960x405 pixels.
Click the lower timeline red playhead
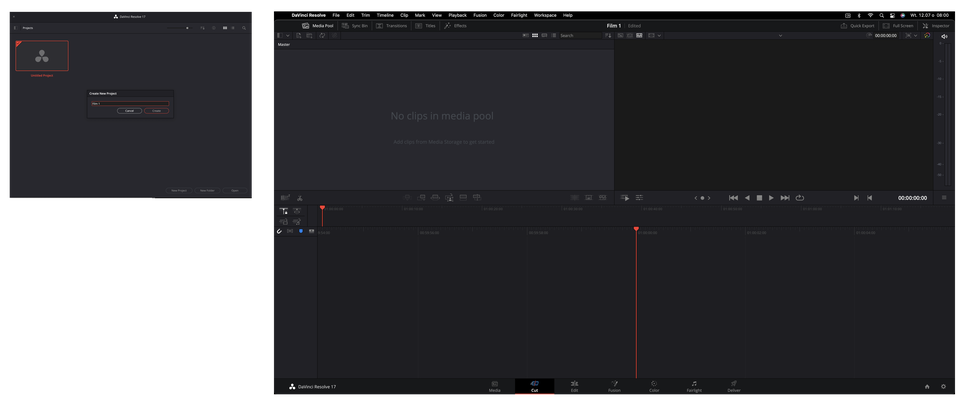[636, 229]
